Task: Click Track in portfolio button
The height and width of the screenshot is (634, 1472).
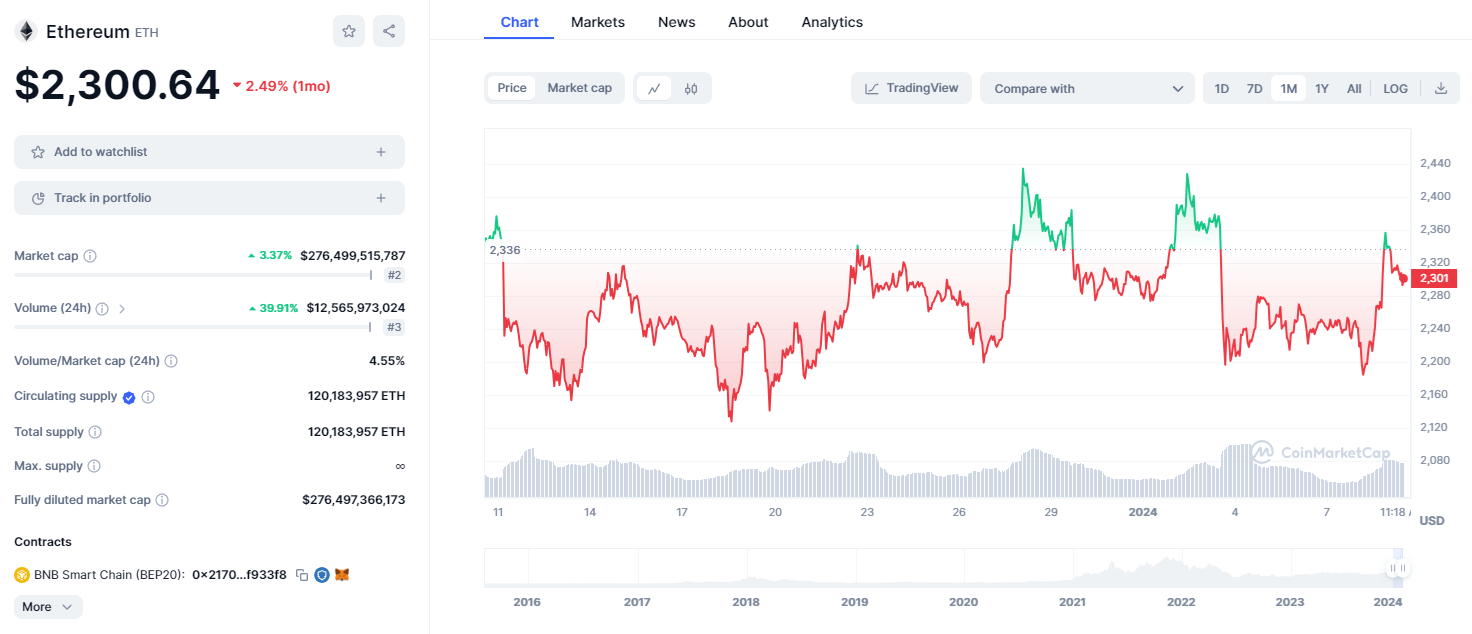Action: (209, 198)
